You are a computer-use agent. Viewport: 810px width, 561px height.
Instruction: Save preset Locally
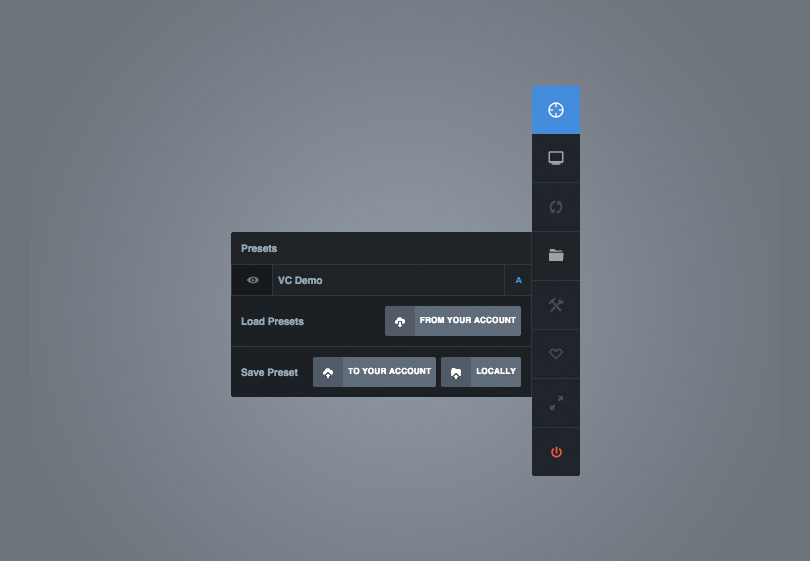click(x=481, y=372)
